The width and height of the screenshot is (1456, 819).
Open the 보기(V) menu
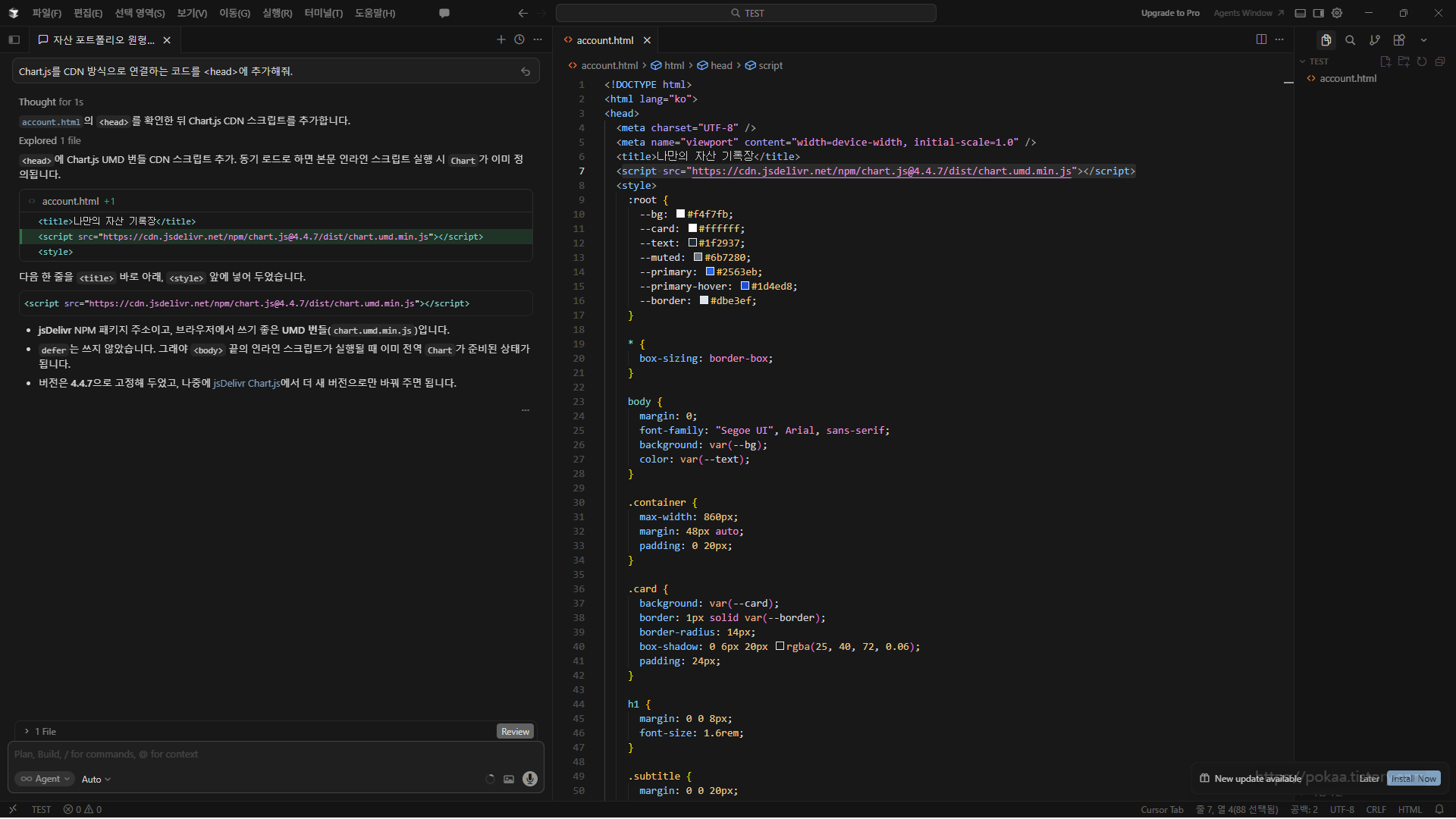point(192,13)
